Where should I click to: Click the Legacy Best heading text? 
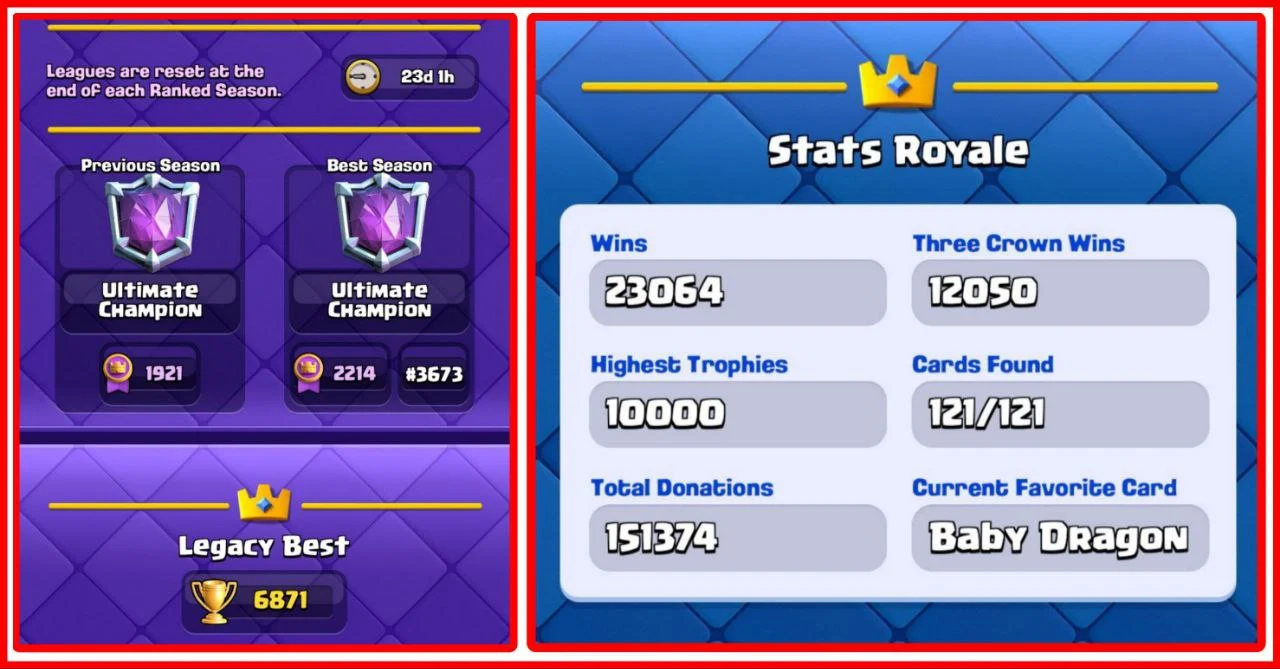coord(264,546)
